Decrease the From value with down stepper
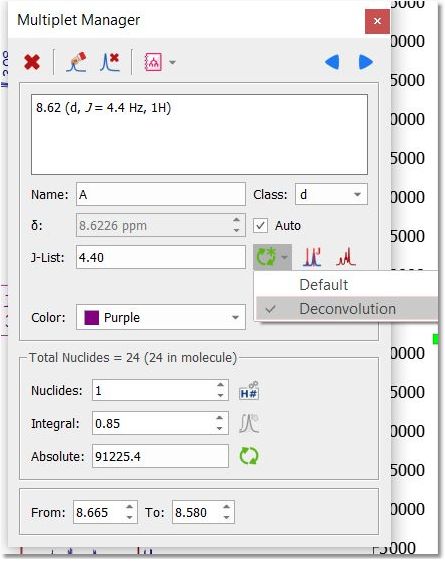This screenshot has height=561, width=445. (129, 517)
